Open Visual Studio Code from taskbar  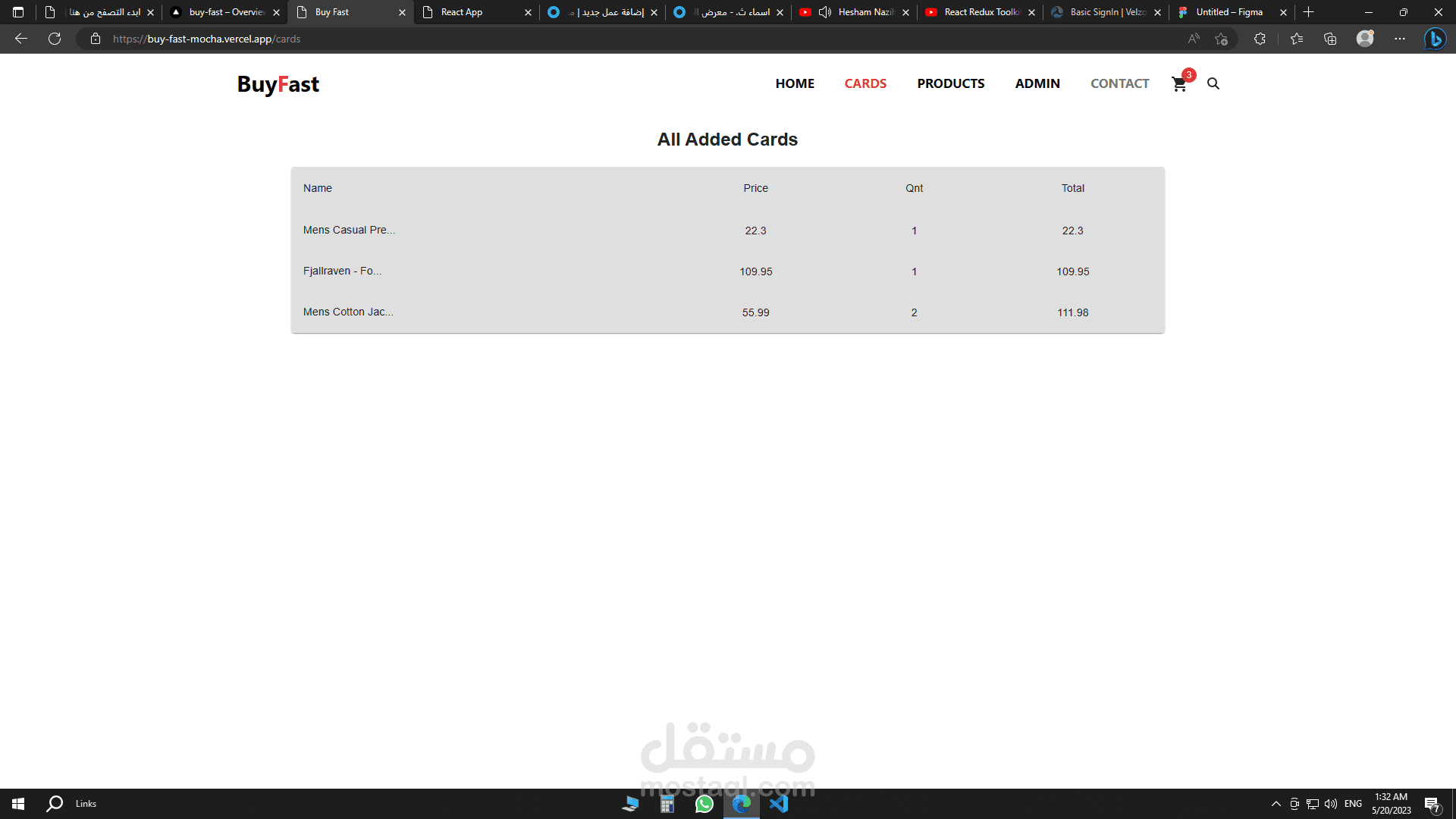click(779, 804)
